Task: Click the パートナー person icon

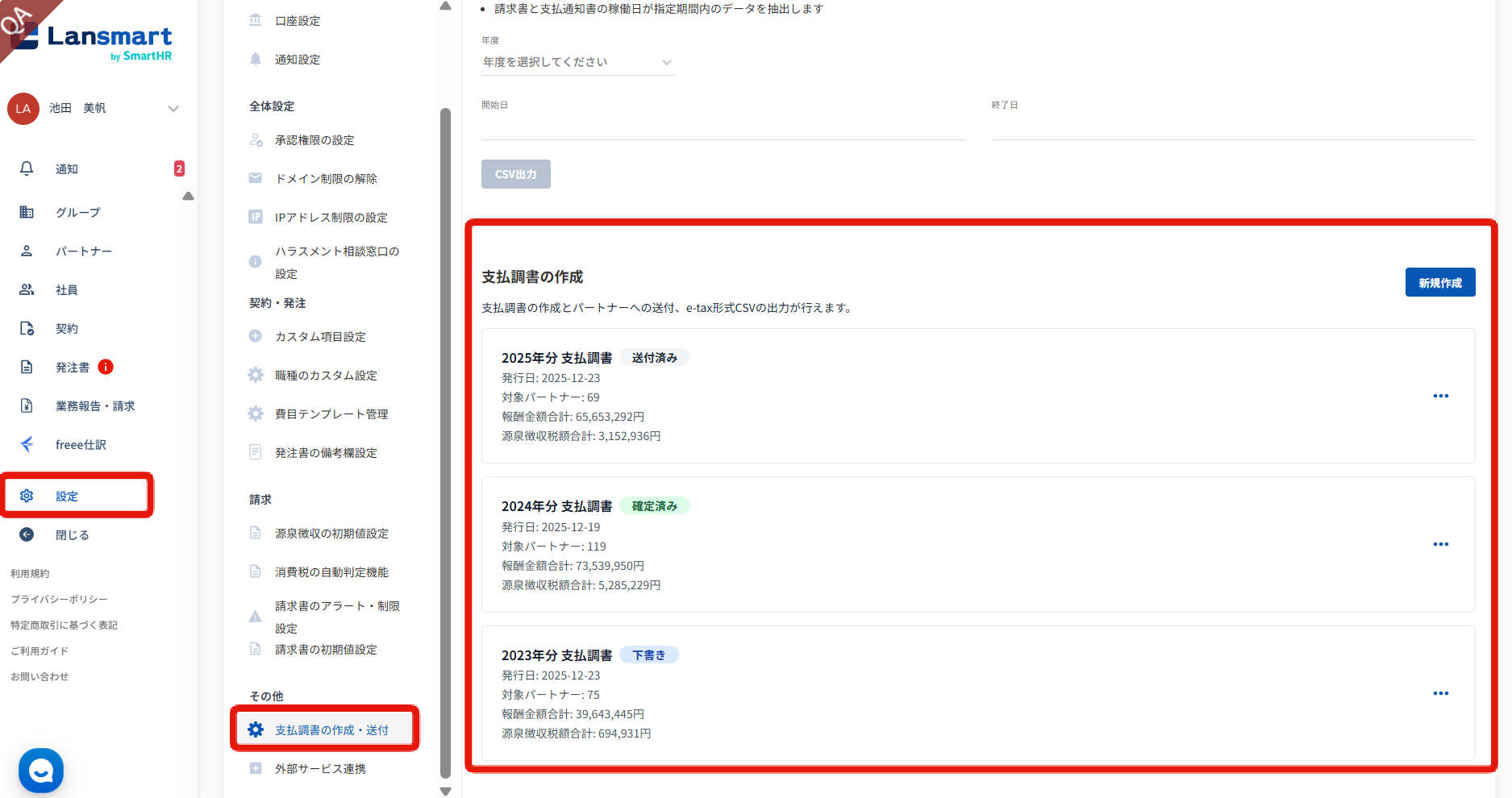Action: point(27,251)
